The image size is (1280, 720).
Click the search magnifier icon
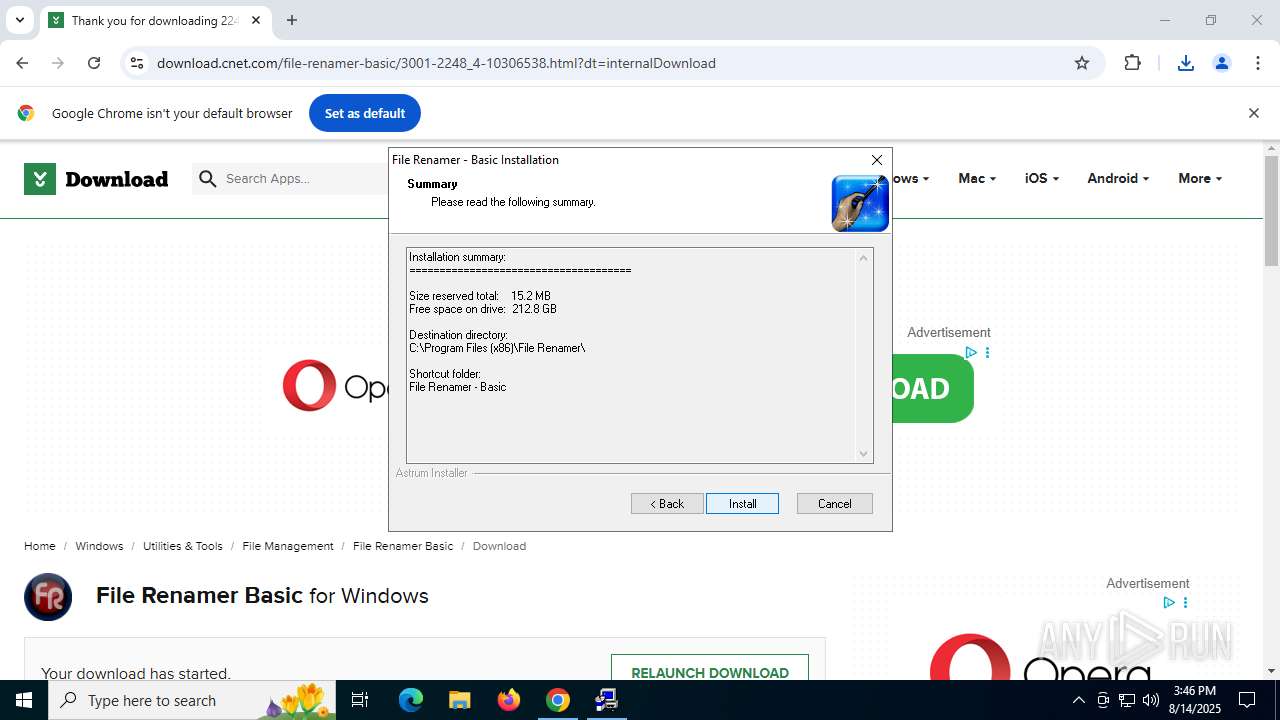207,179
